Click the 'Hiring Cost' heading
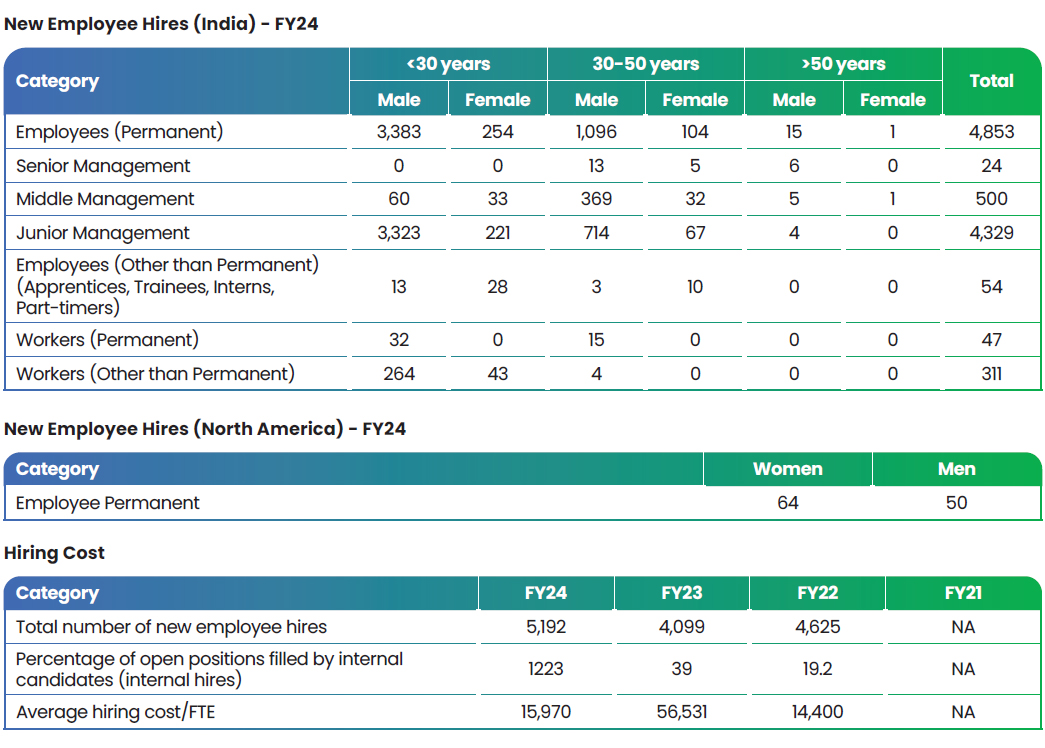The height and width of the screenshot is (748, 1045). point(54,553)
